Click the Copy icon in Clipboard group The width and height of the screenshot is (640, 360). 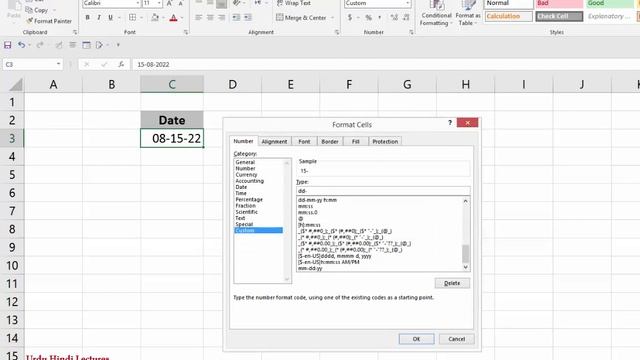click(29, 10)
